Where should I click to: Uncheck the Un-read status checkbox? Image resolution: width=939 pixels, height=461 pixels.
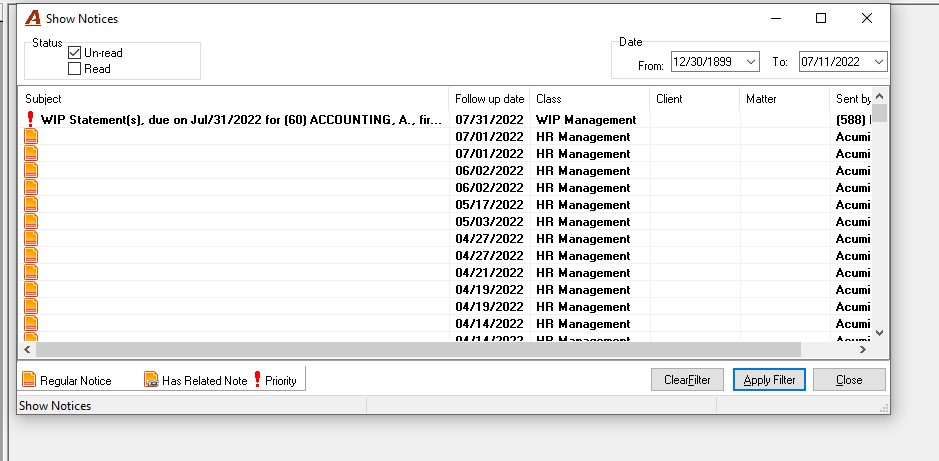coord(74,53)
